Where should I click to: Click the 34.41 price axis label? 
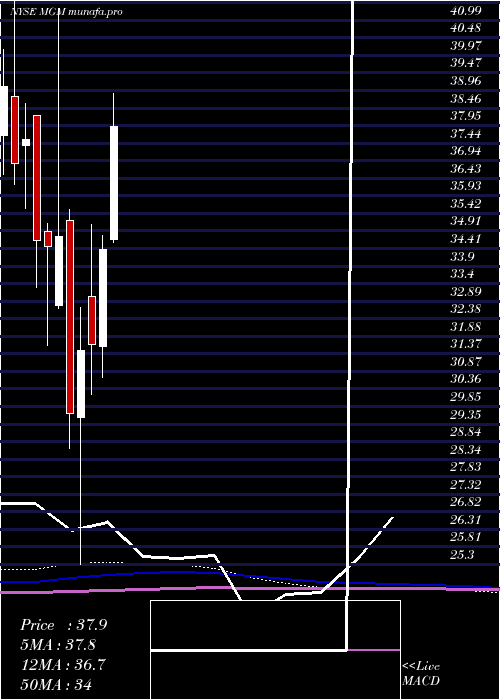tap(466, 239)
